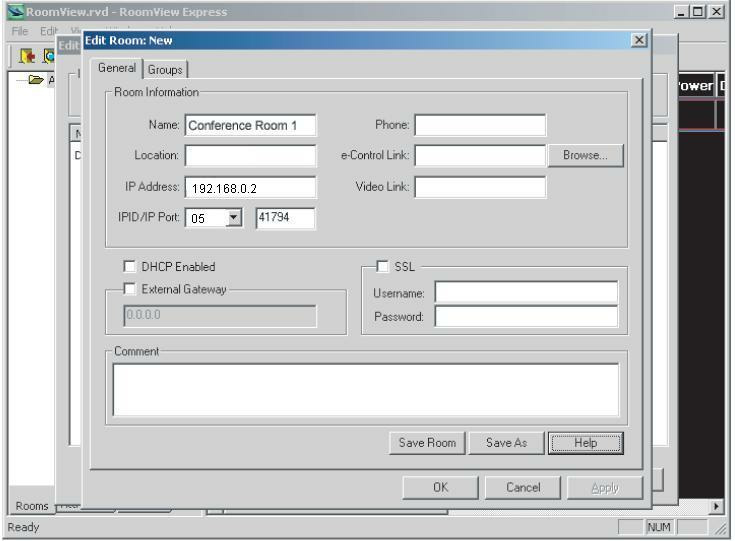The height and width of the screenshot is (541, 735).
Task: Open the File menu in RoomView Express
Action: [20, 31]
